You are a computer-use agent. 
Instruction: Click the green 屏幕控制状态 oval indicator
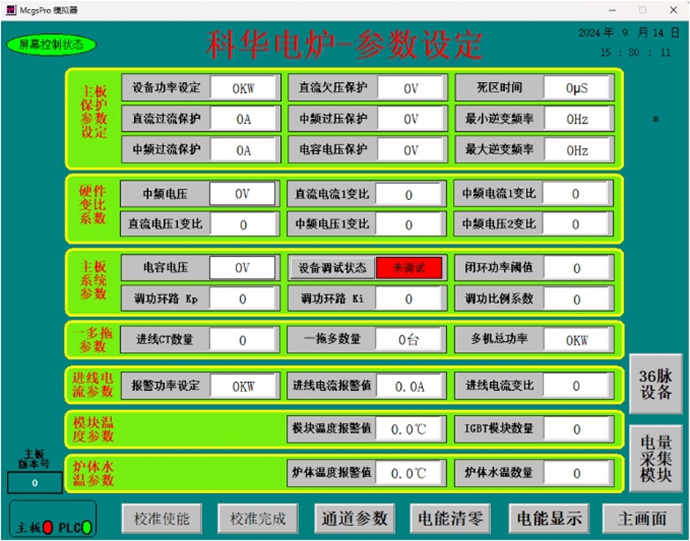[51, 45]
